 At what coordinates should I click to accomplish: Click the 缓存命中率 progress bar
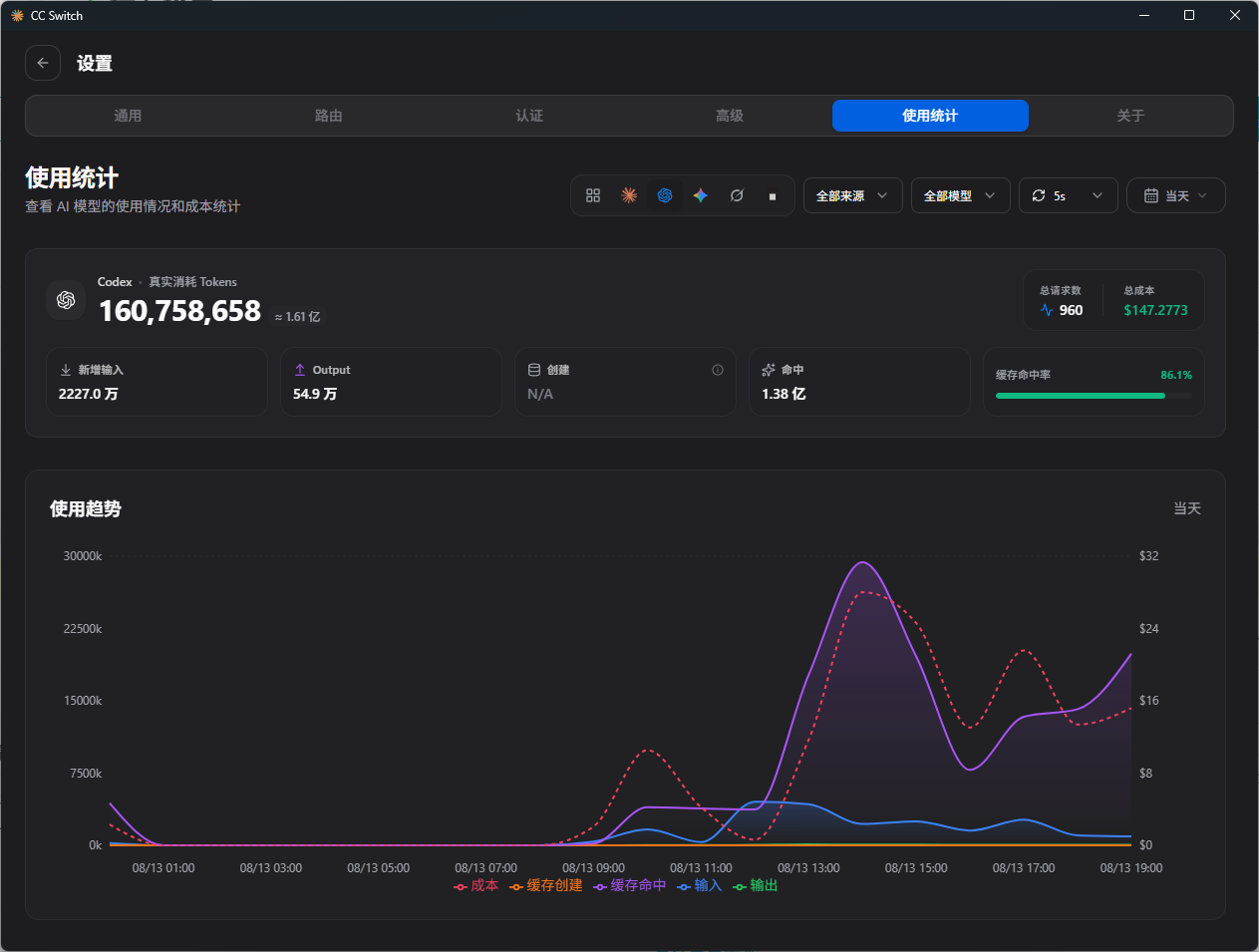[1094, 396]
